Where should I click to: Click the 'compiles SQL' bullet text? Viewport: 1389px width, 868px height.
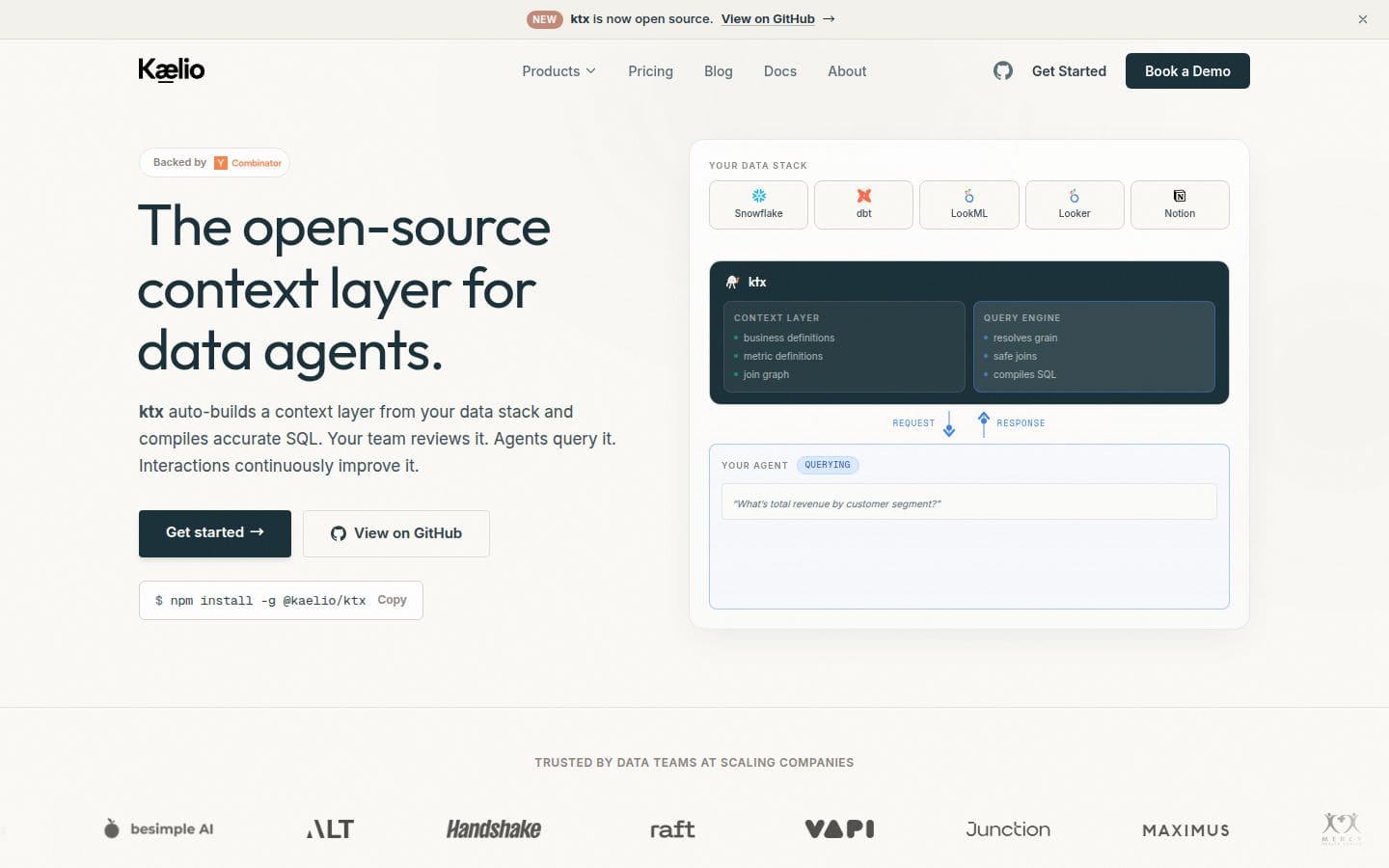1024,374
